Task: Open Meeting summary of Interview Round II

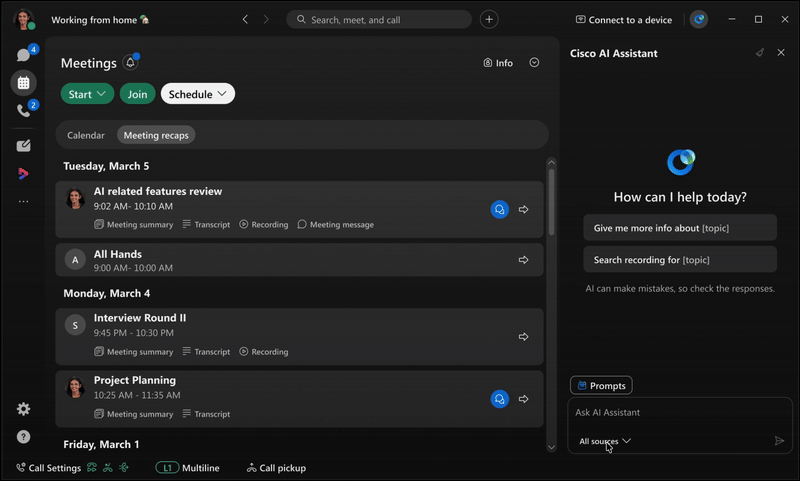Action: (134, 351)
